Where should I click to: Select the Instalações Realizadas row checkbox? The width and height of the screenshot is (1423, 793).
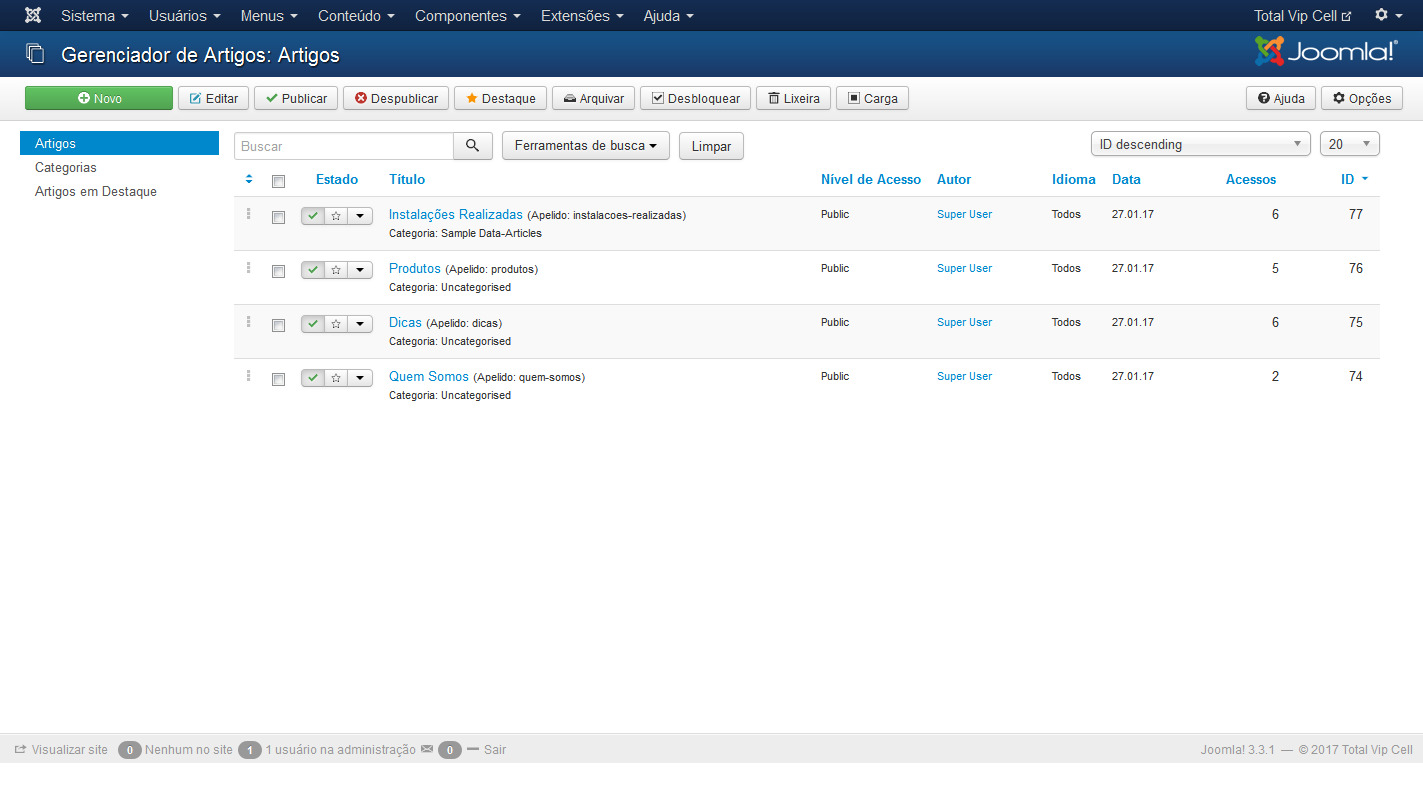click(279, 217)
